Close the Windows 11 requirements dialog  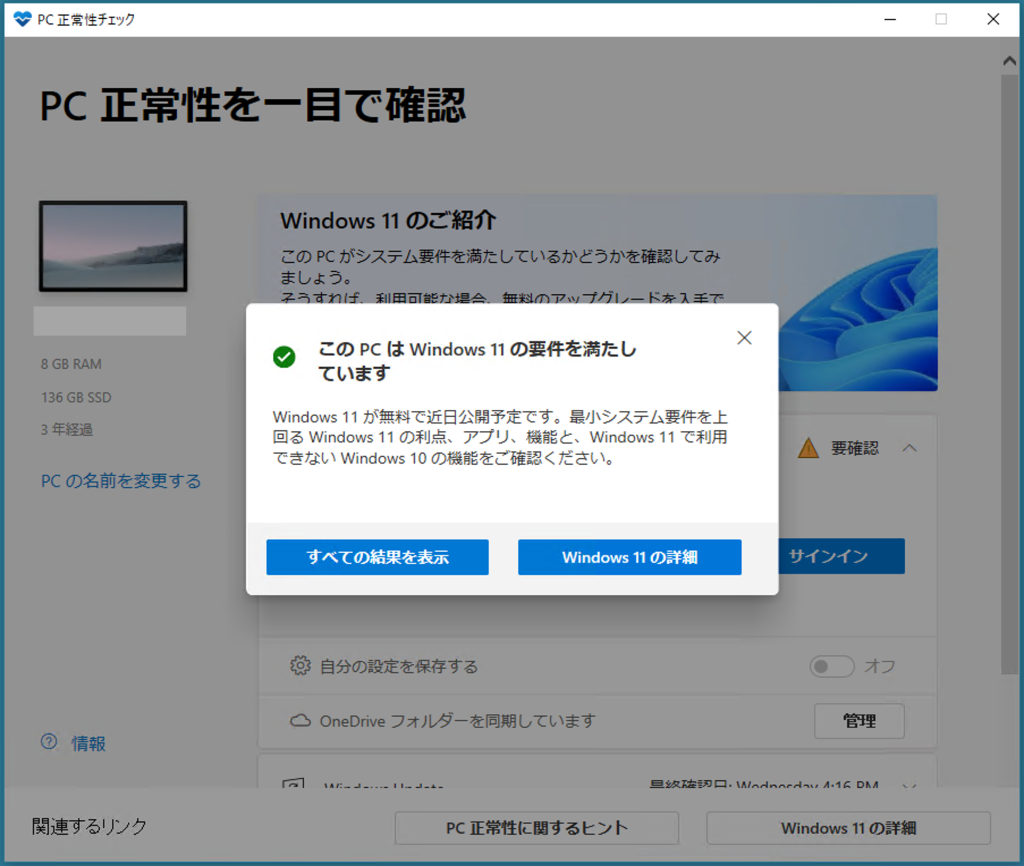coord(744,338)
